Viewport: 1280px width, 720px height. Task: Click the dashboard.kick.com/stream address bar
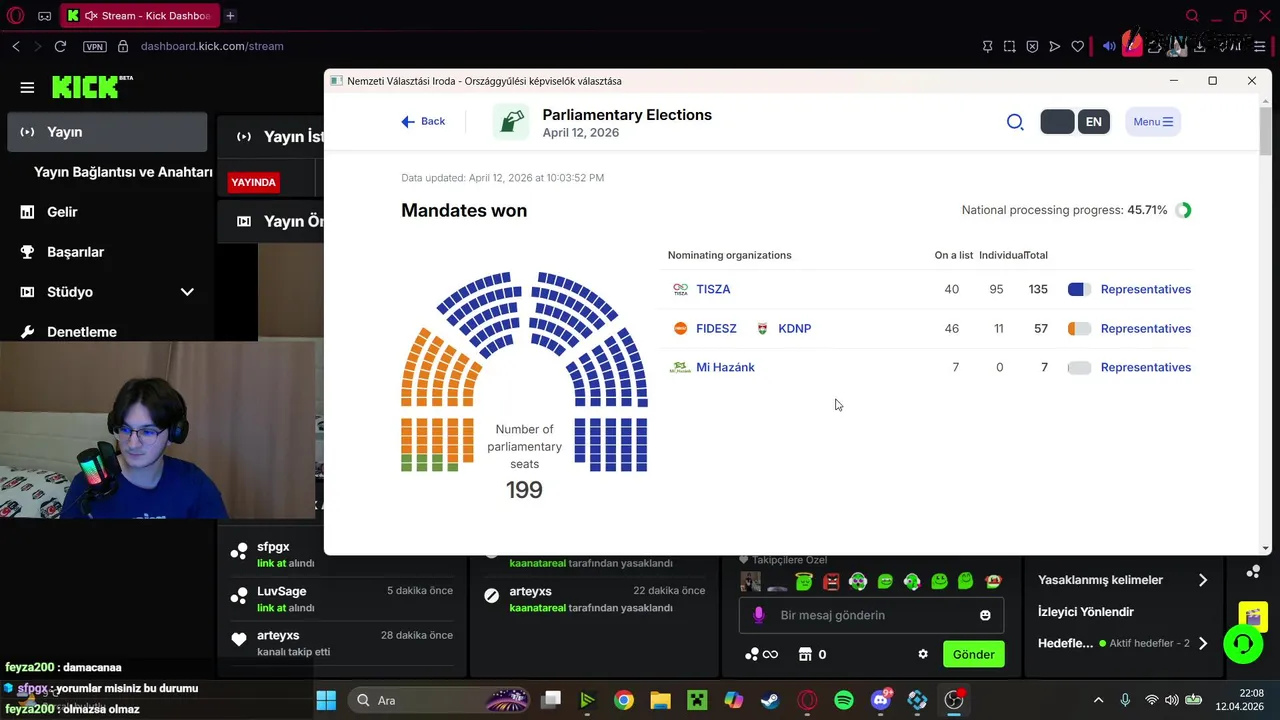tap(212, 46)
